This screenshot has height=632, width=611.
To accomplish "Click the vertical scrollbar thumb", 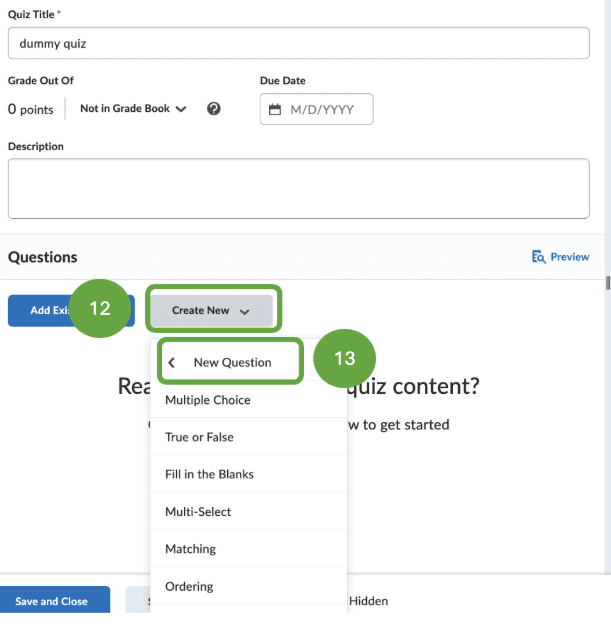I will coord(608,283).
